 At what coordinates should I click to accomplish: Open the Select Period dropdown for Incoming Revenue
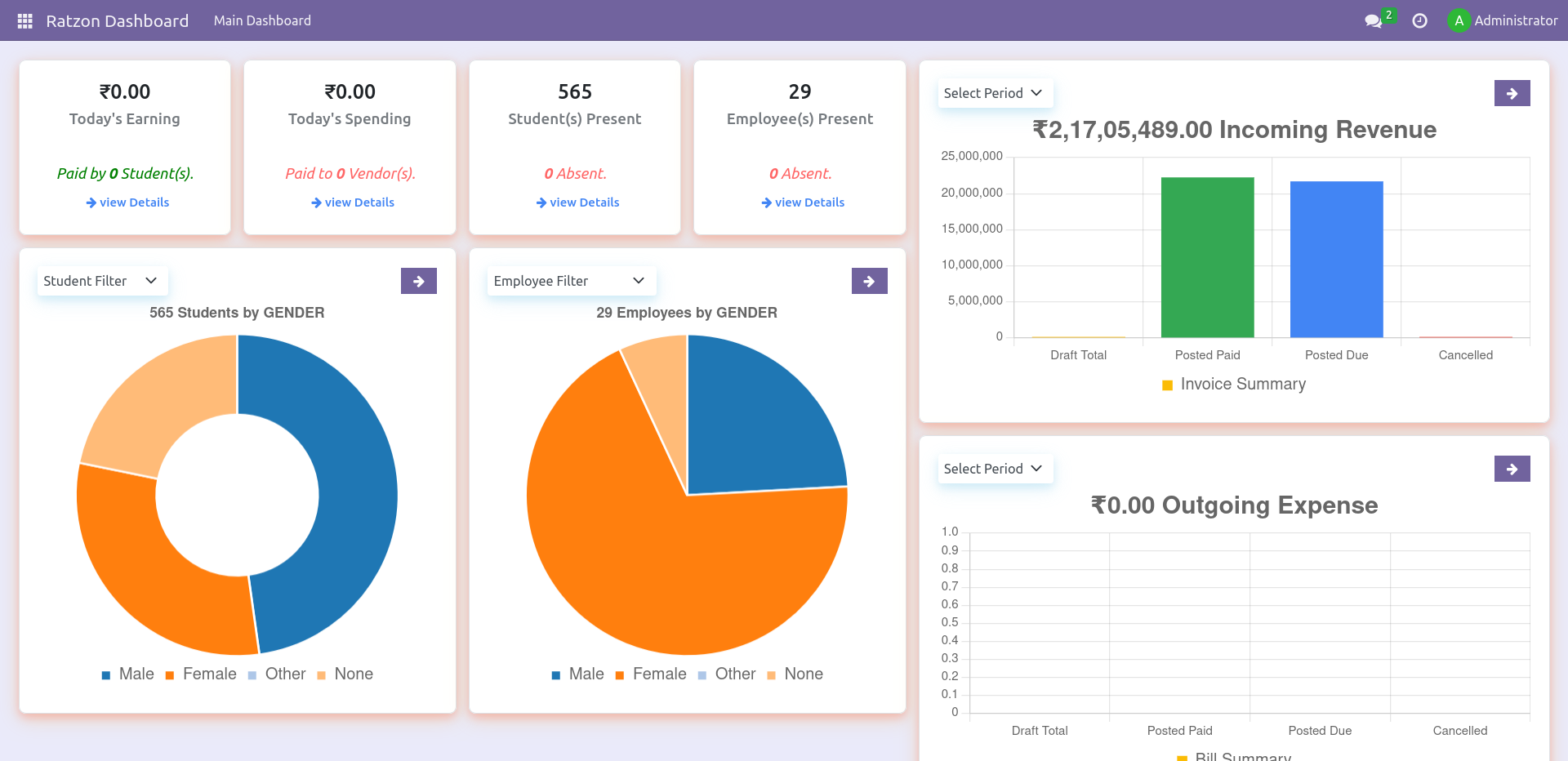point(995,93)
